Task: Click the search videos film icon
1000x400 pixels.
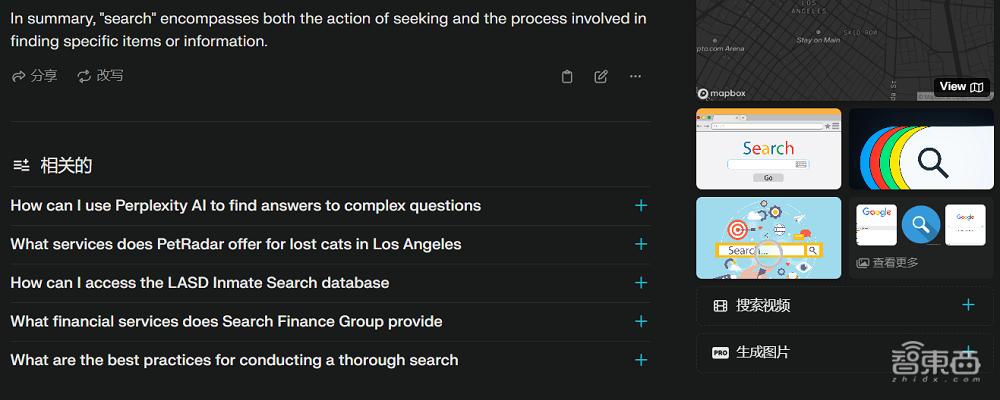Action: tap(720, 306)
